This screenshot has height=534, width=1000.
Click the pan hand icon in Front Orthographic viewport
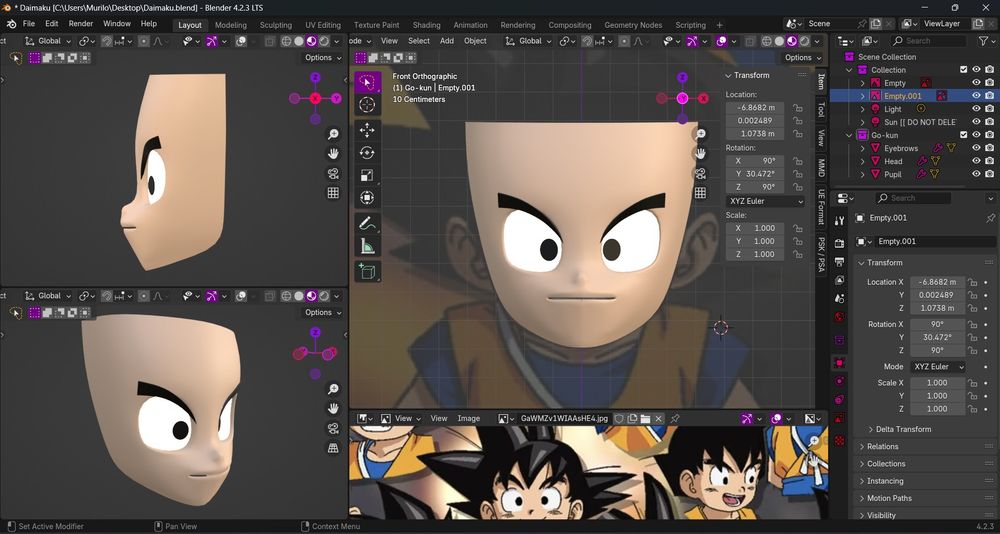coord(700,153)
